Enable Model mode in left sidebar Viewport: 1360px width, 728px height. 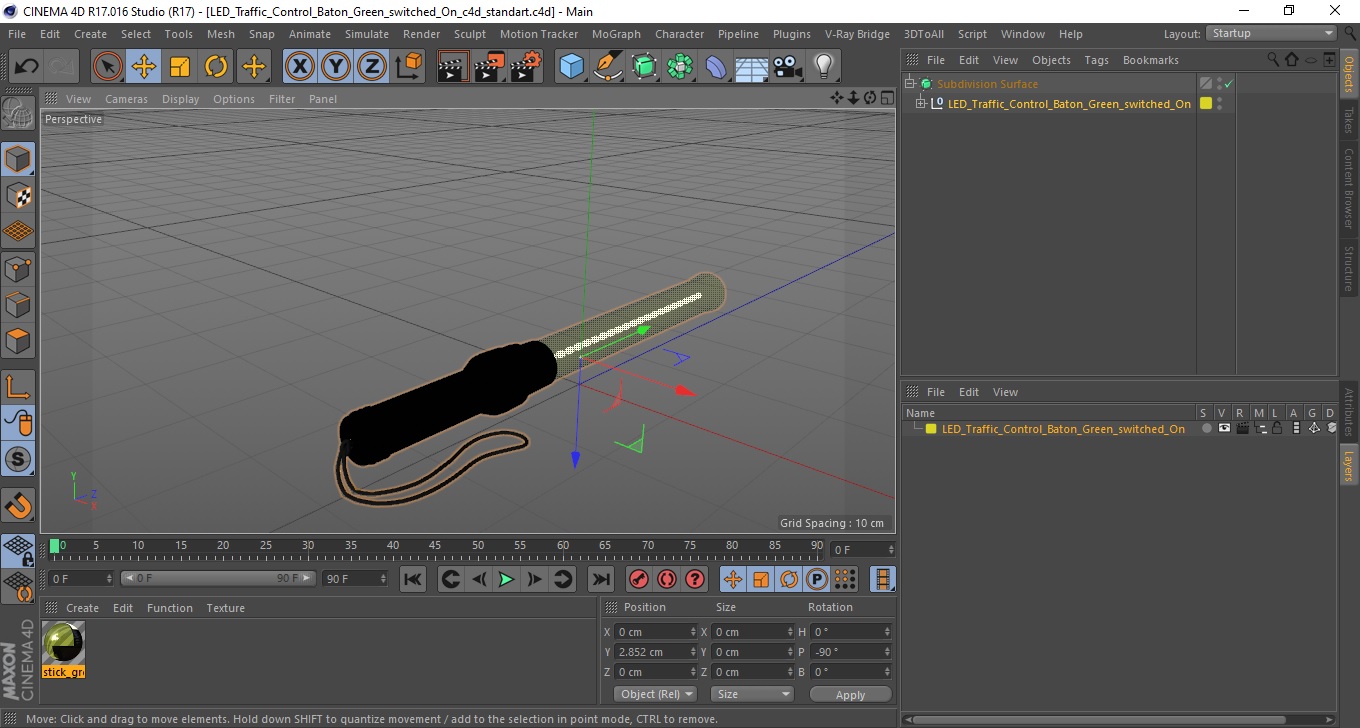click(x=18, y=159)
